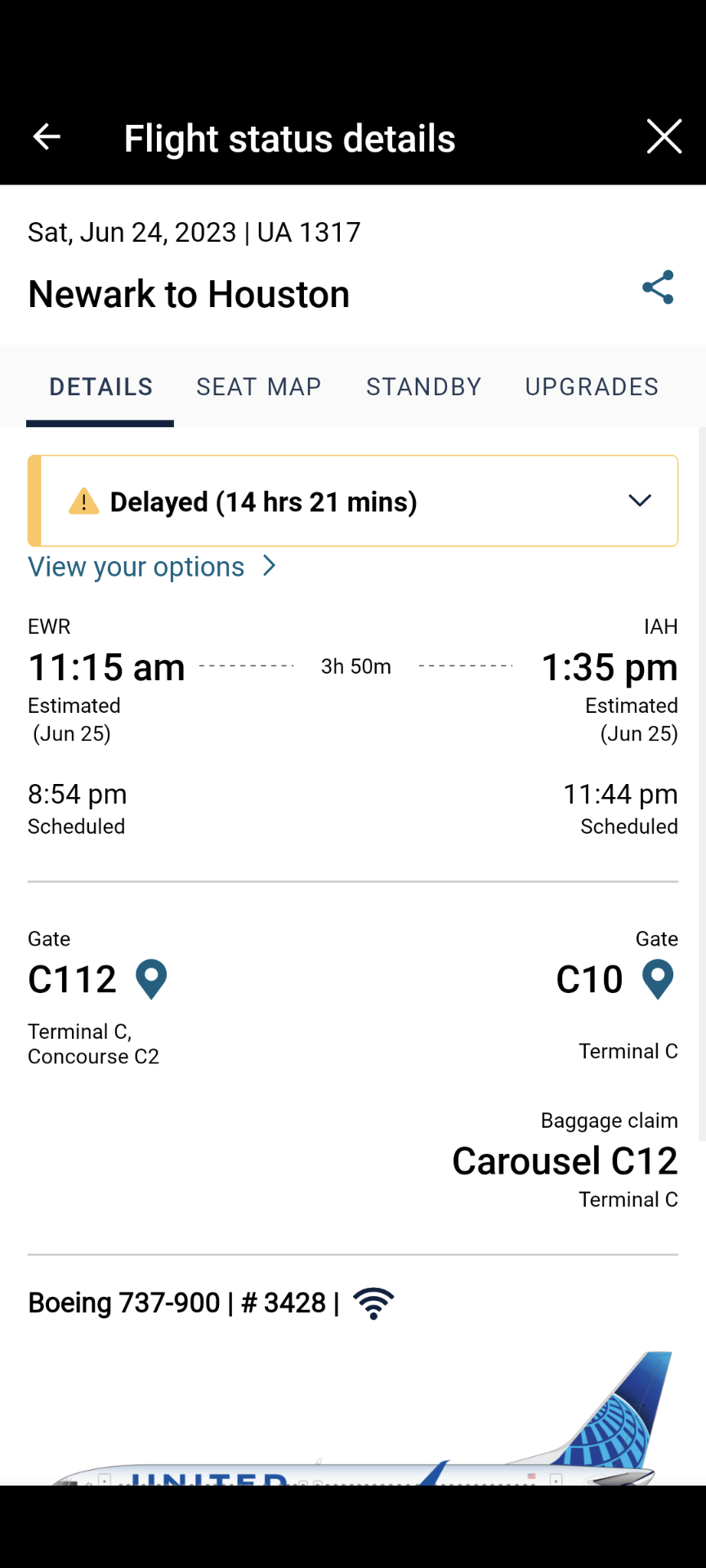Tap the Boeing 737-900 aircraft label
Image resolution: width=706 pixels, height=1568 pixels.
pos(124,1303)
